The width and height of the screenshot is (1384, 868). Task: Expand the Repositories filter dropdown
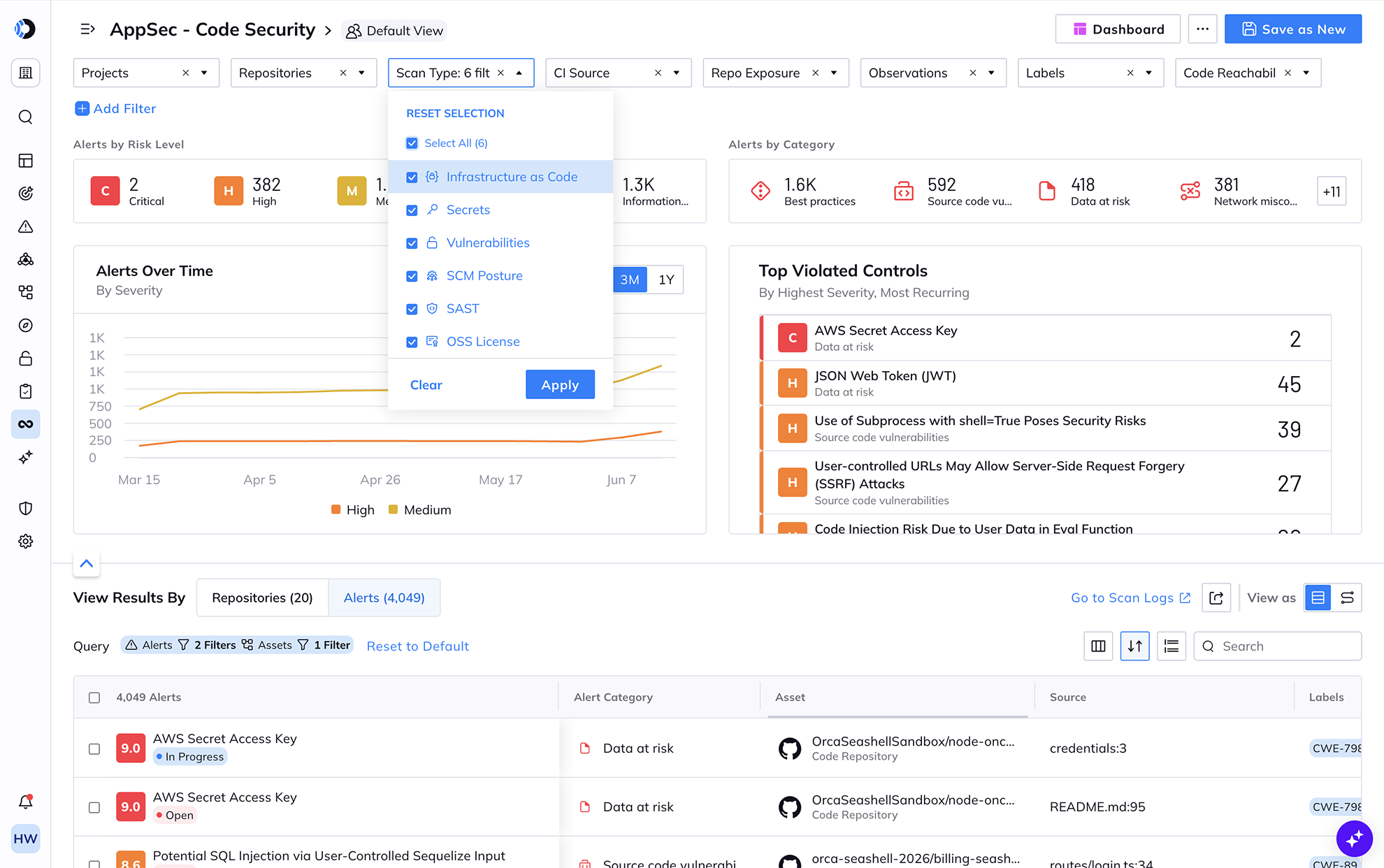pos(361,73)
